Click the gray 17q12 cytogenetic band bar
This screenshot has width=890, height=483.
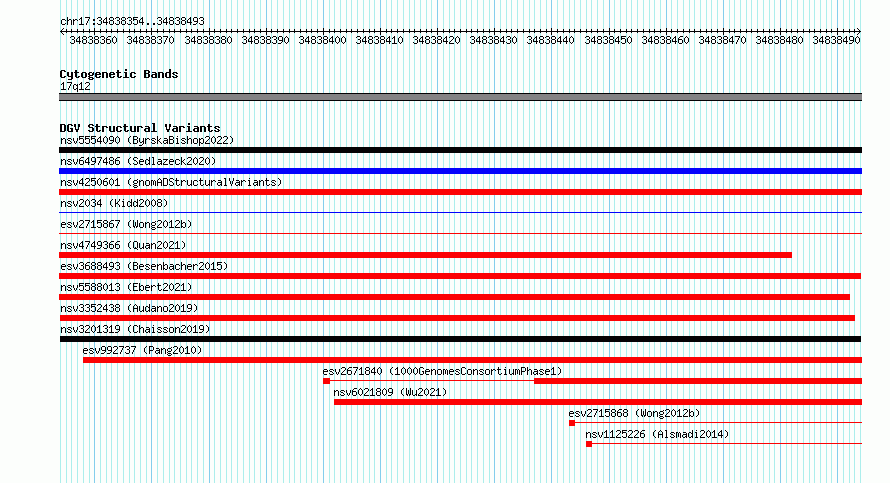(460, 97)
